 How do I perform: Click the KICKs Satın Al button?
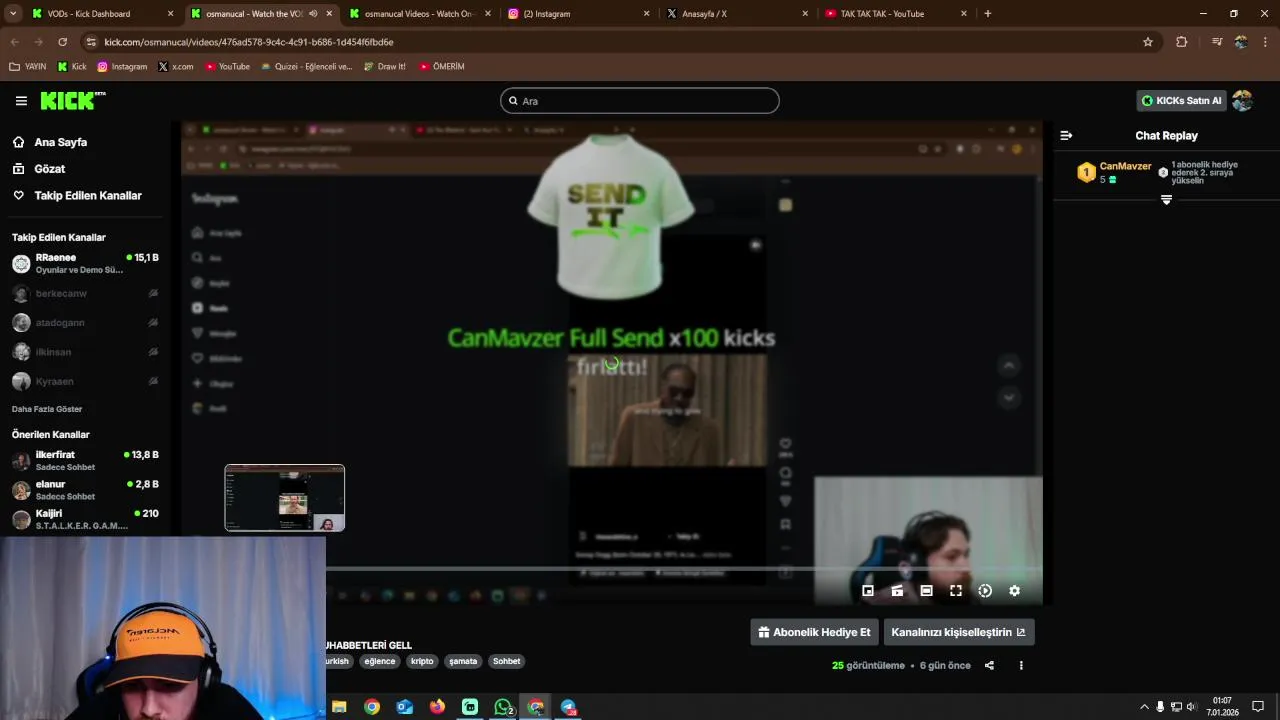pos(1181,101)
